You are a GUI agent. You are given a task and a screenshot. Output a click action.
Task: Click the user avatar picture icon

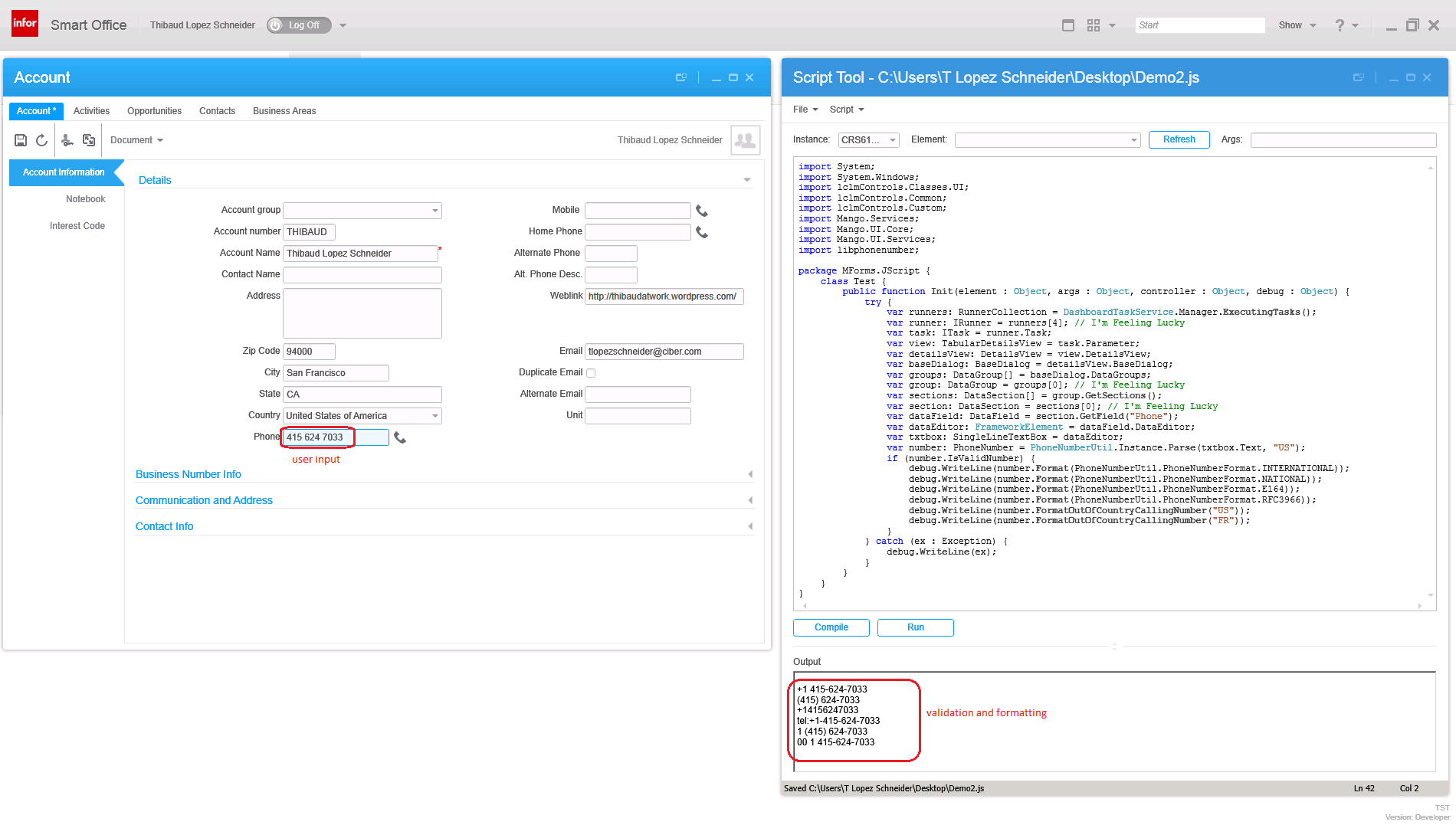tap(745, 140)
